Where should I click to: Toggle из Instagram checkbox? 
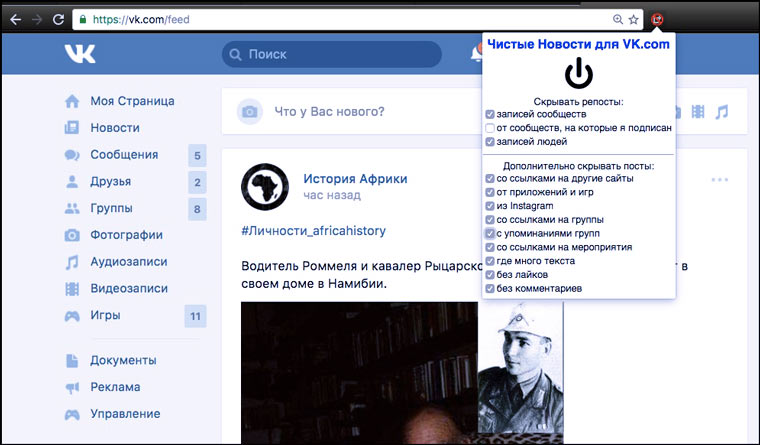click(x=490, y=206)
